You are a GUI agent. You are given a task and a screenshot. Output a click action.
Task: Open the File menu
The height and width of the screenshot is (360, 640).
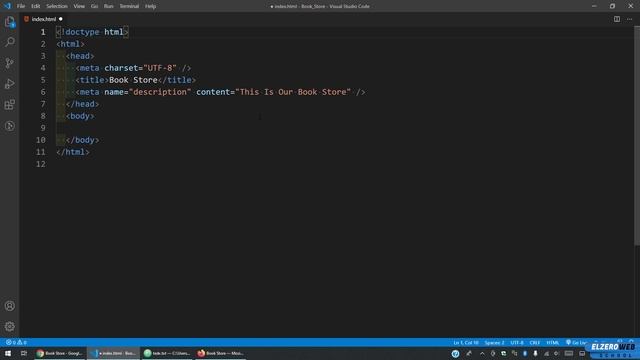pos(21,6)
